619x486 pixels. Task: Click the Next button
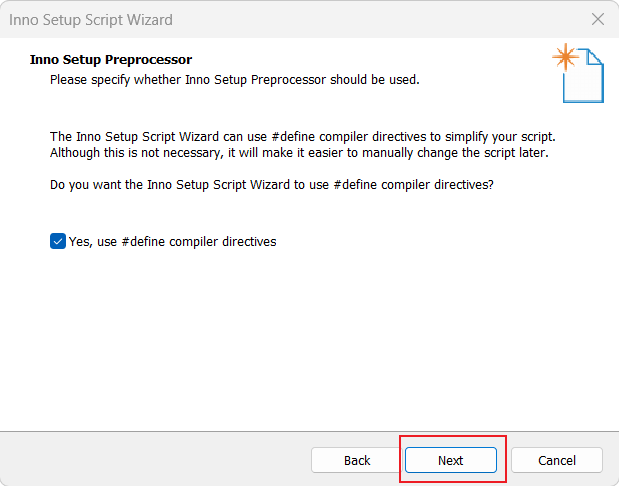point(450,460)
